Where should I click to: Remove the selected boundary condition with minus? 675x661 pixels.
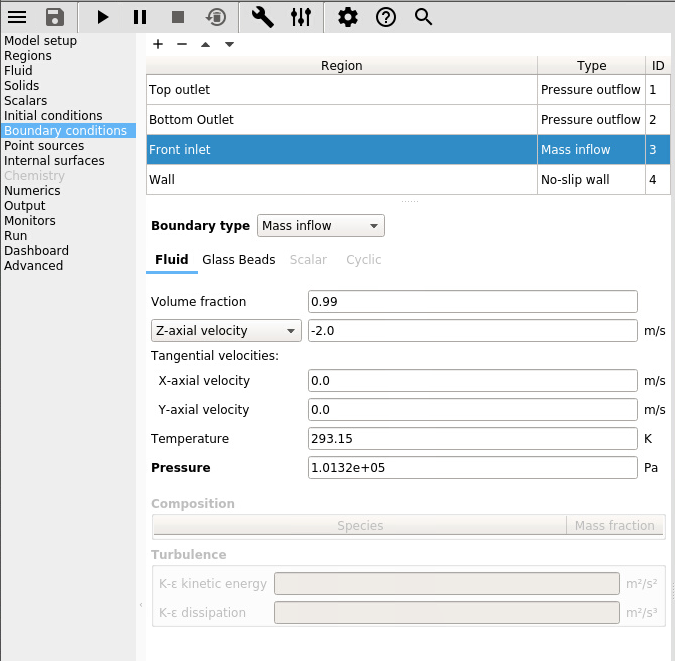coord(181,44)
